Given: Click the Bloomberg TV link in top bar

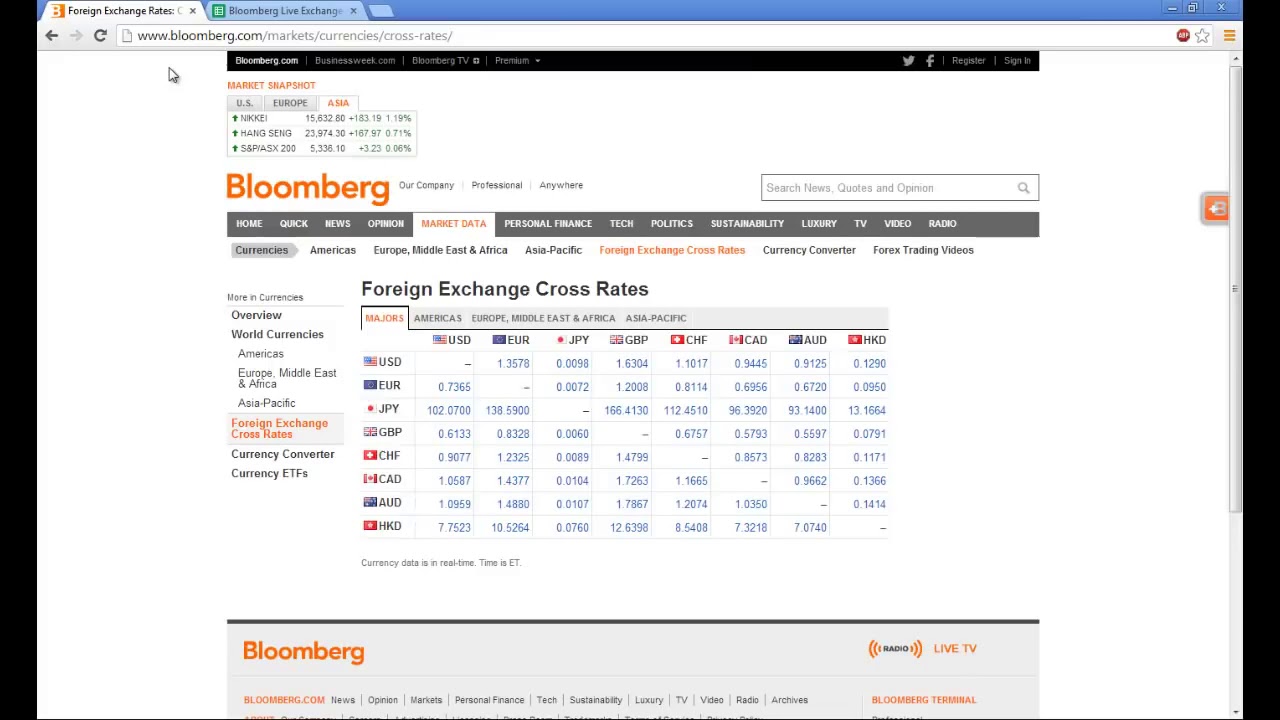Looking at the screenshot, I should [x=445, y=61].
